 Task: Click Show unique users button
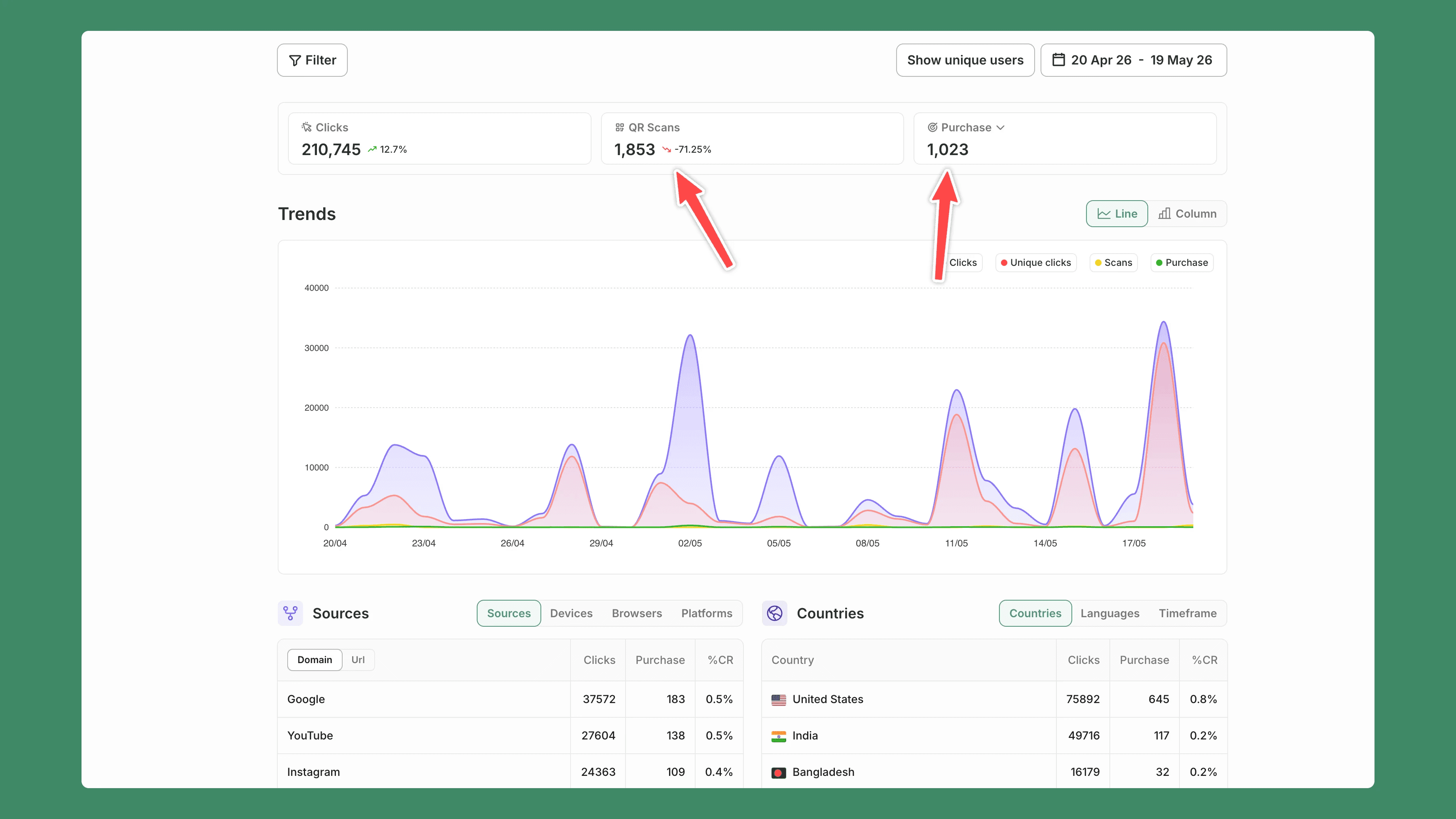[x=965, y=60]
